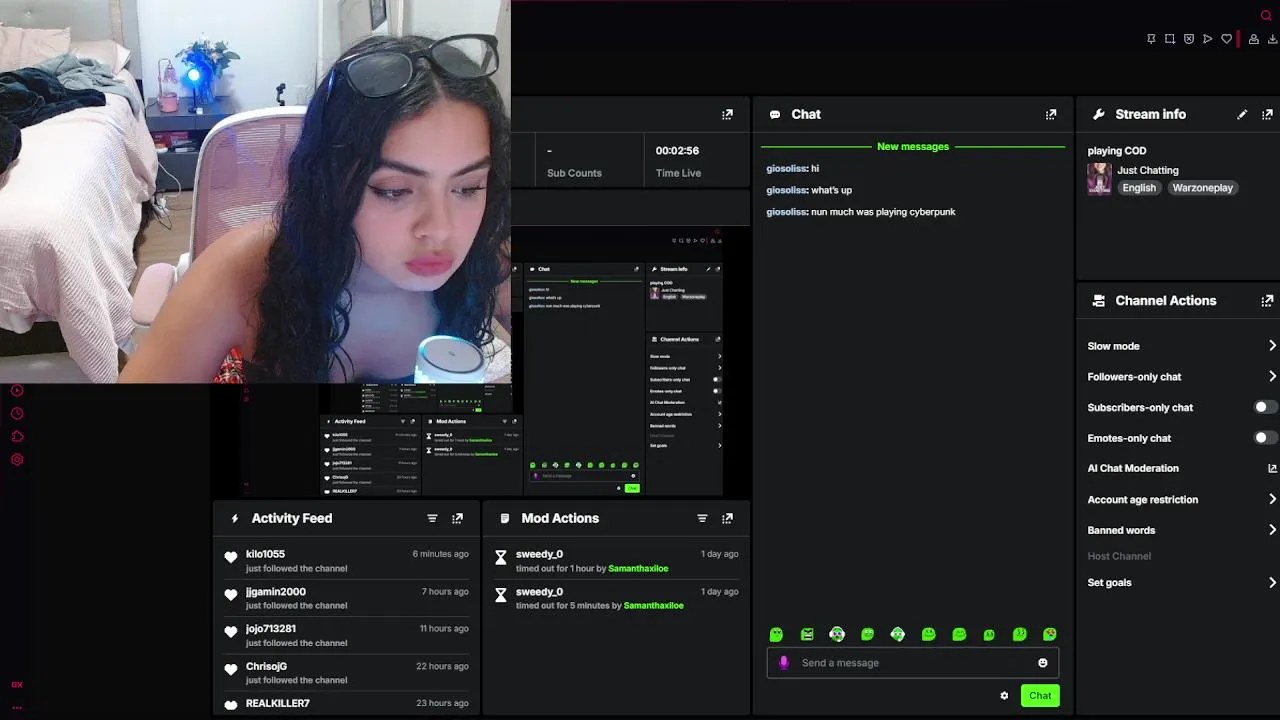
Task: Click the New messages divider in chat
Action: 913,146
